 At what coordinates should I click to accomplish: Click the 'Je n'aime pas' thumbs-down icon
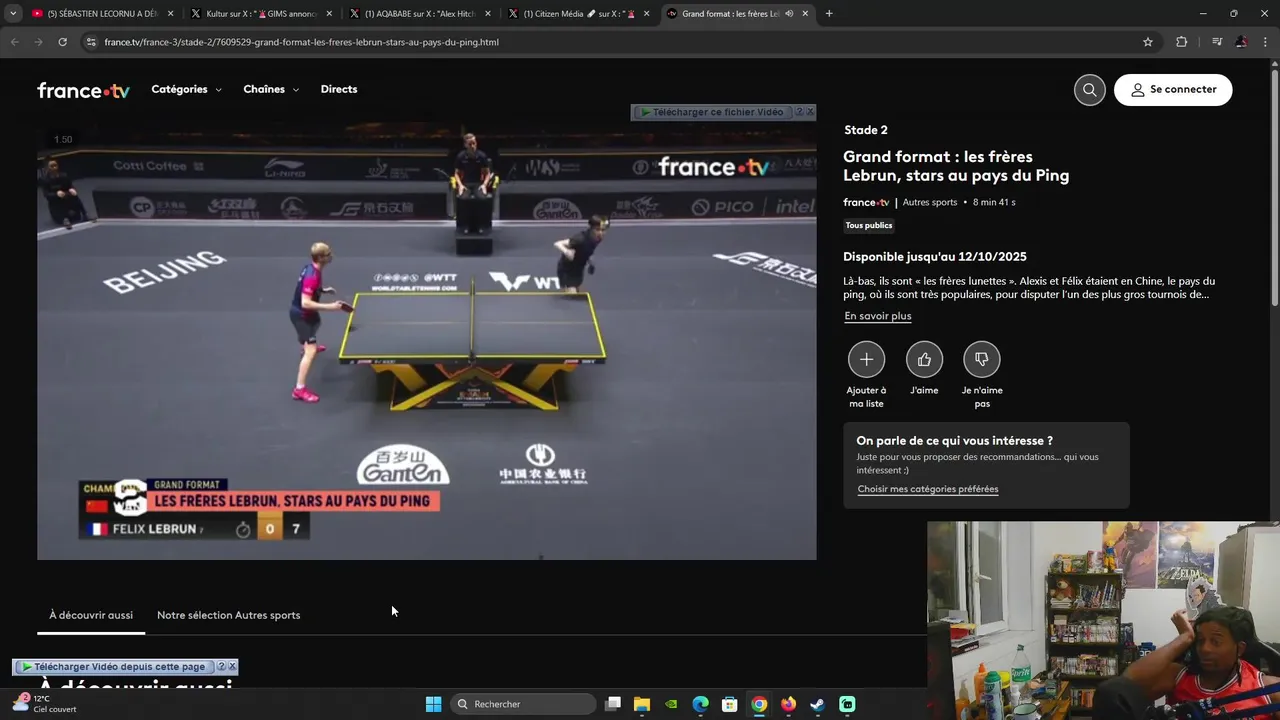pyautogui.click(x=981, y=359)
